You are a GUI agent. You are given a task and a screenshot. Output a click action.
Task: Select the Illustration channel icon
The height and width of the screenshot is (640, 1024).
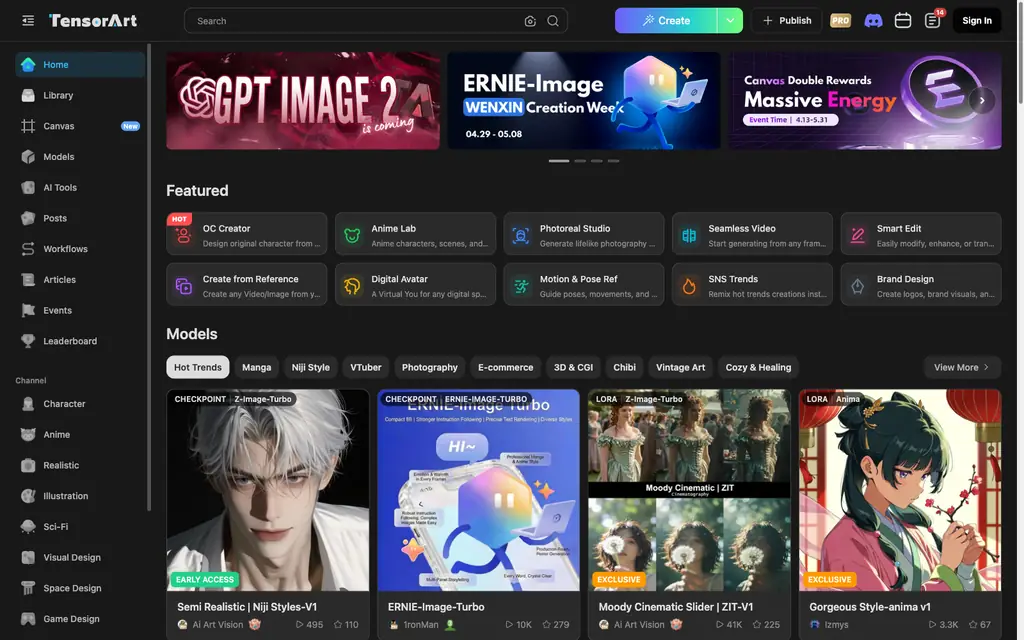click(28, 496)
